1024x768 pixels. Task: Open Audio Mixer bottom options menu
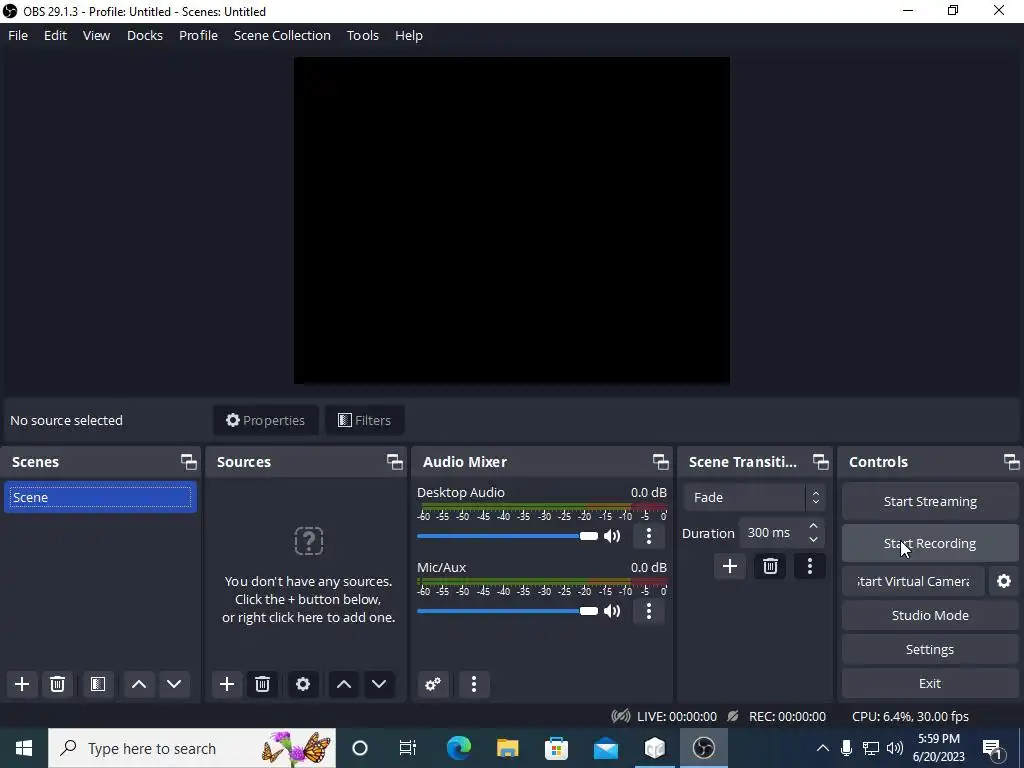pyautogui.click(x=474, y=684)
